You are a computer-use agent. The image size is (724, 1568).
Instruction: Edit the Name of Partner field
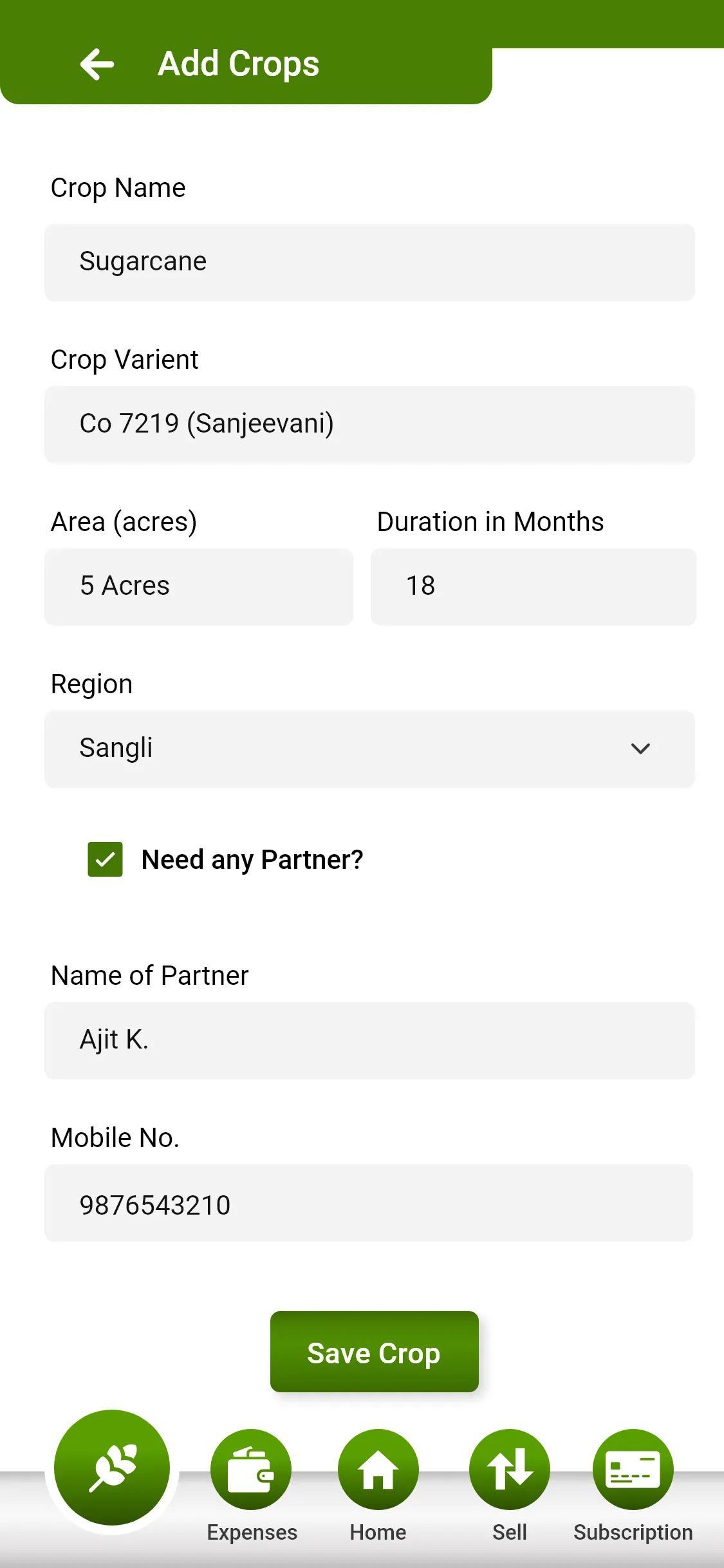click(369, 1040)
